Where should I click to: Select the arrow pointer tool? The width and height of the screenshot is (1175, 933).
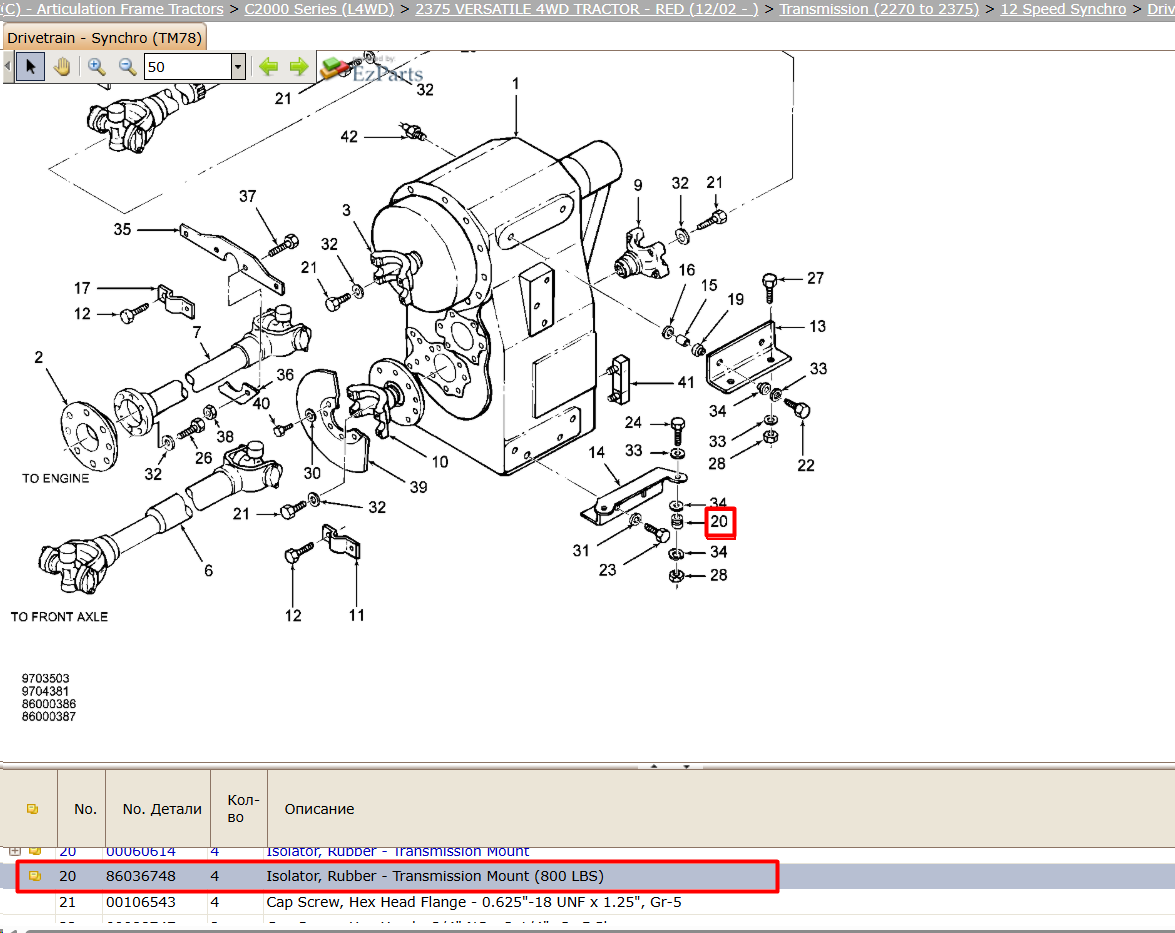[x=31, y=67]
